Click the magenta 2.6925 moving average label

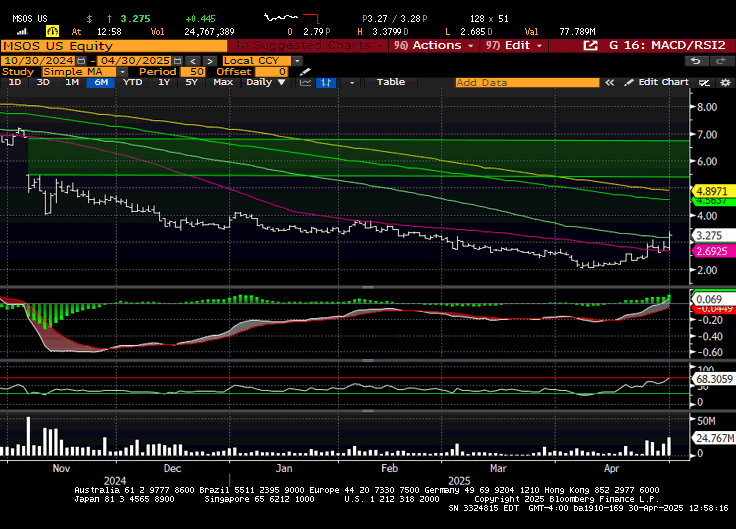(x=713, y=251)
